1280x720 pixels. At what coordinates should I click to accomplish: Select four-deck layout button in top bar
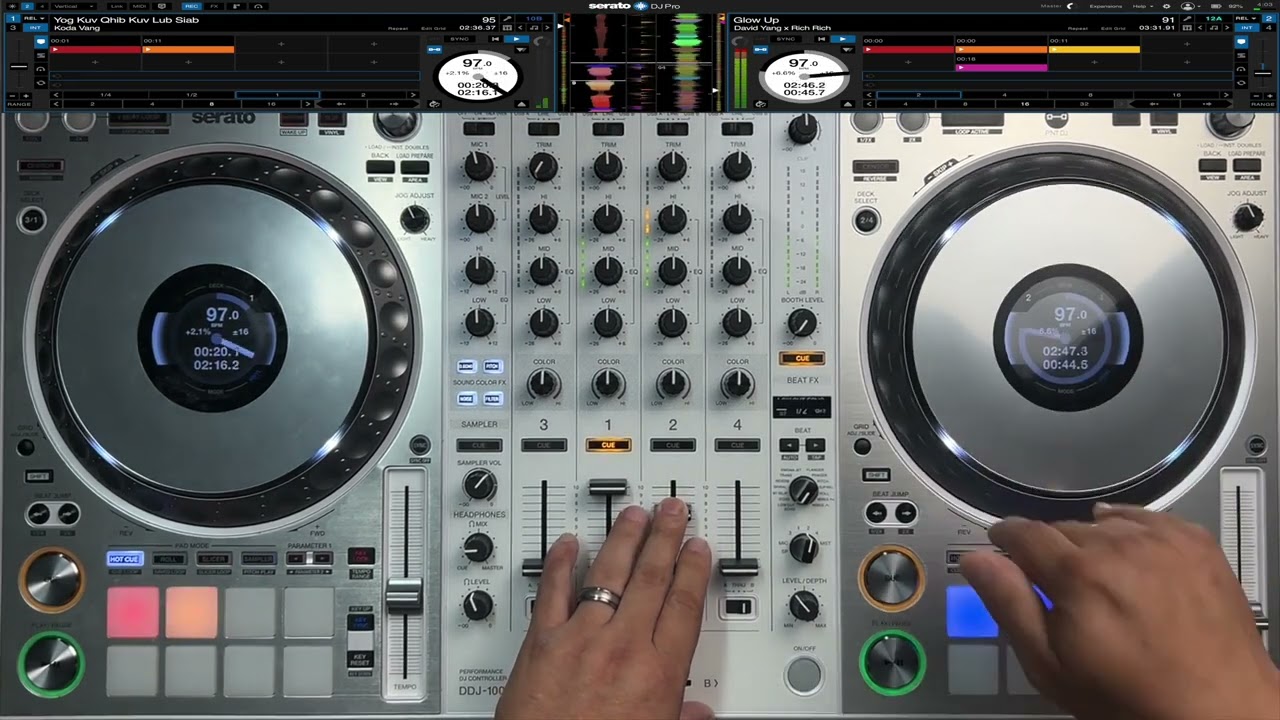coord(42,6)
